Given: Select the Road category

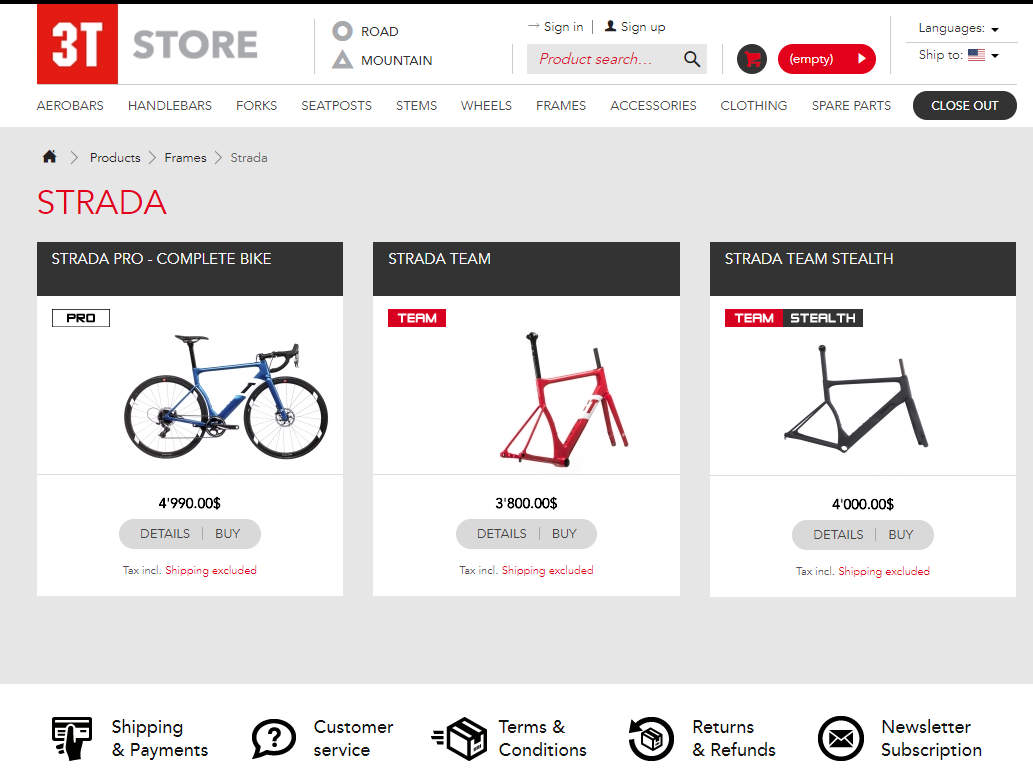Looking at the screenshot, I should [366, 31].
